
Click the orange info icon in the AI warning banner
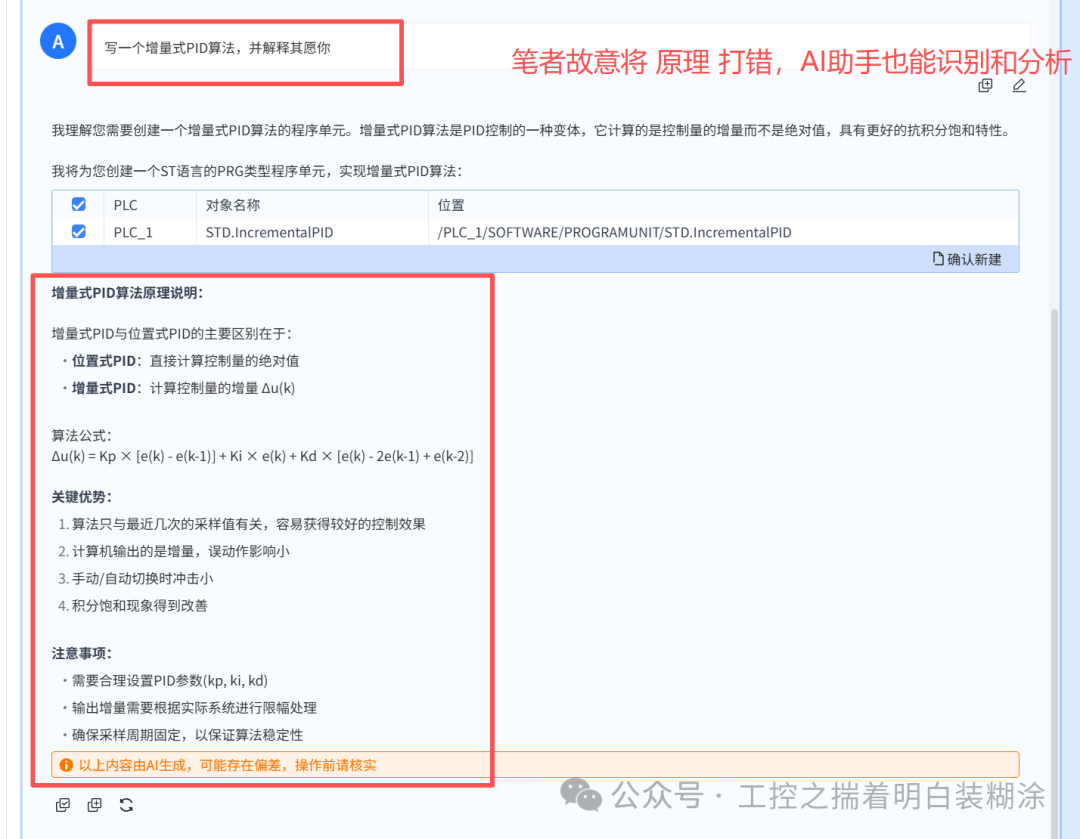point(66,765)
